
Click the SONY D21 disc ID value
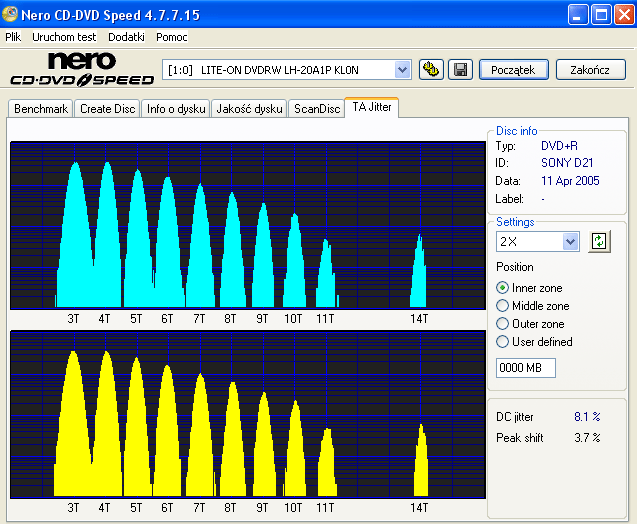coord(567,163)
